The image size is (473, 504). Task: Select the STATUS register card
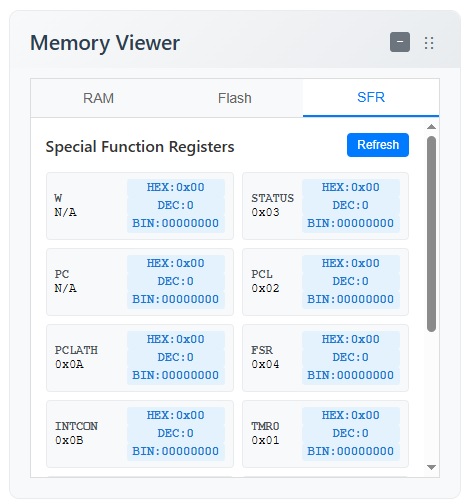[x=325, y=206]
